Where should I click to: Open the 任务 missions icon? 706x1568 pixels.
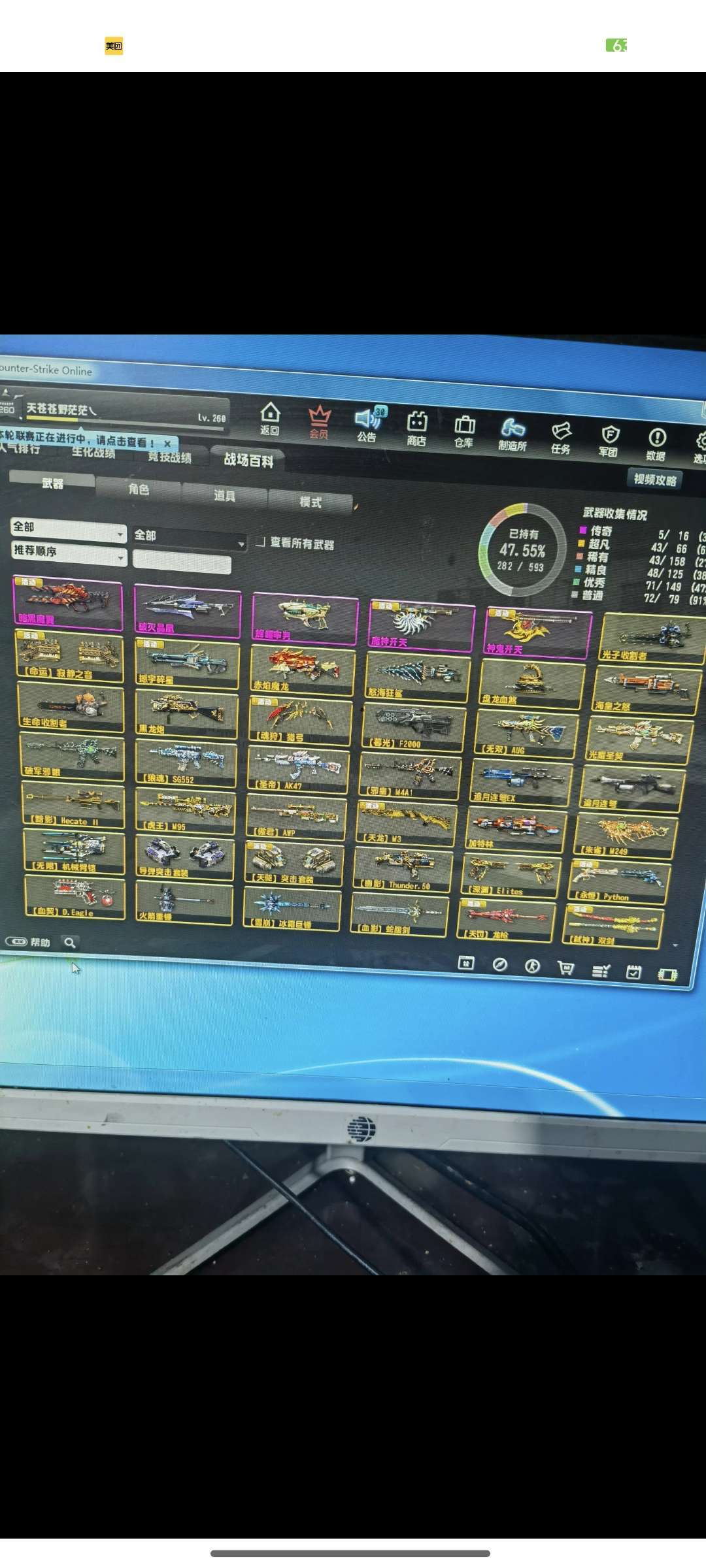[x=561, y=438]
